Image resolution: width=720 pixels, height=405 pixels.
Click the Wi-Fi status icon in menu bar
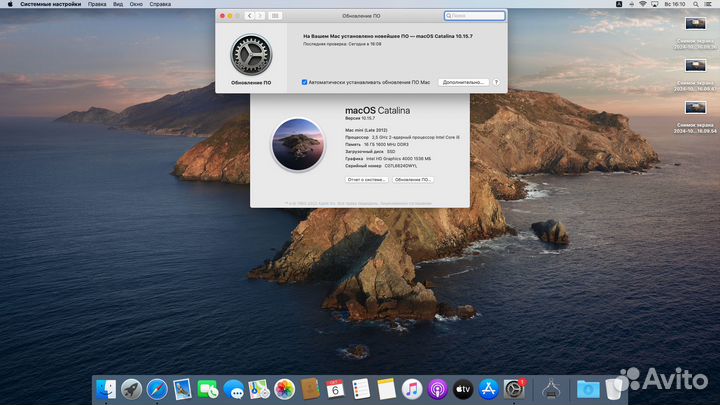click(x=643, y=4)
